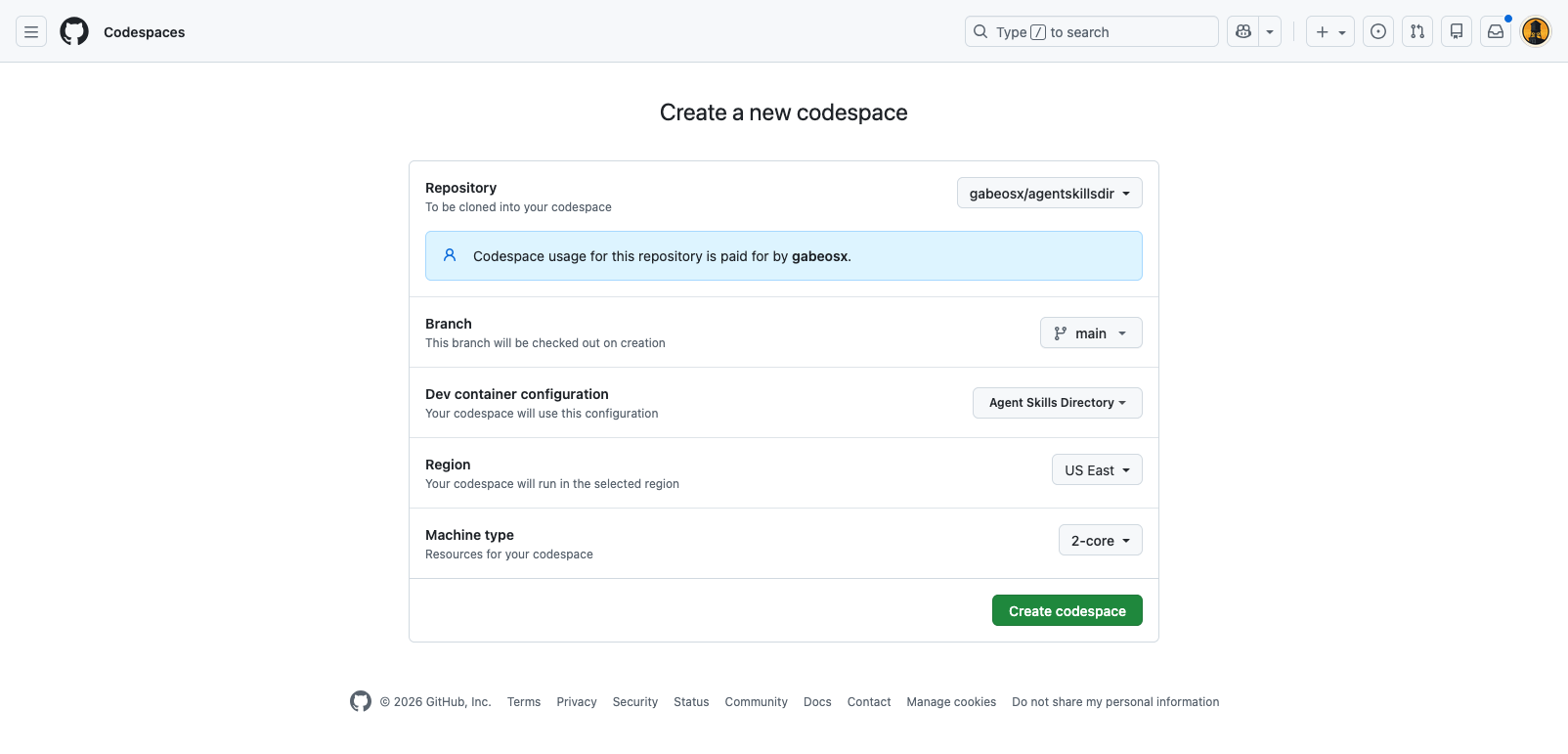Image resolution: width=1568 pixels, height=754 pixels.
Task: Expand the Copilot dropdown arrow
Action: point(1270,31)
